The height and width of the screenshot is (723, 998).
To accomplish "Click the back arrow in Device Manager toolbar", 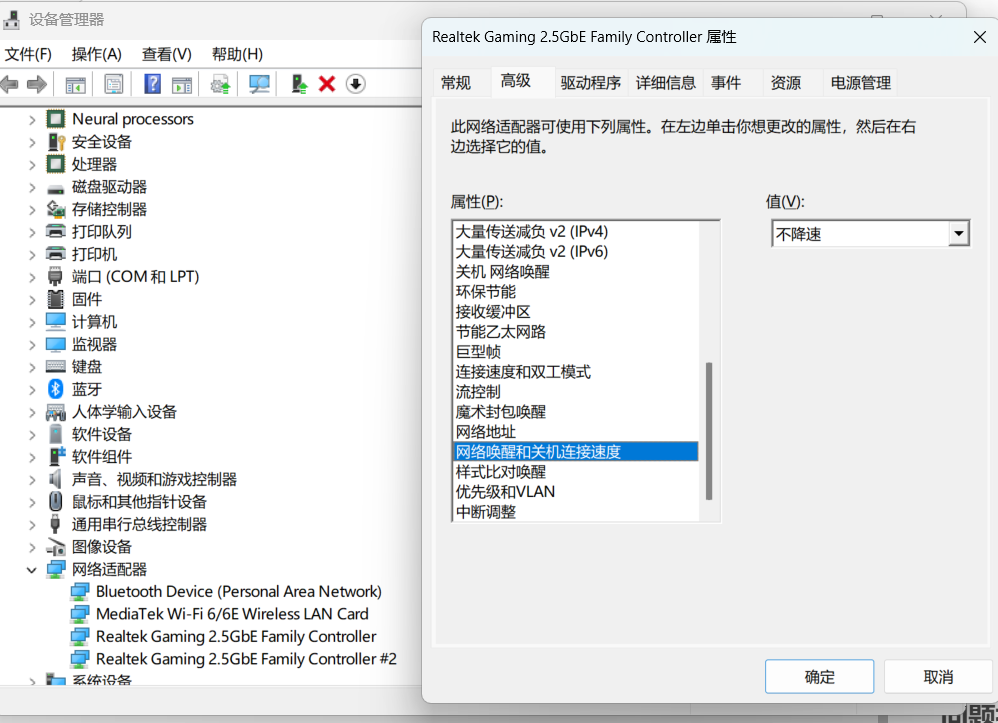I will [x=9, y=84].
